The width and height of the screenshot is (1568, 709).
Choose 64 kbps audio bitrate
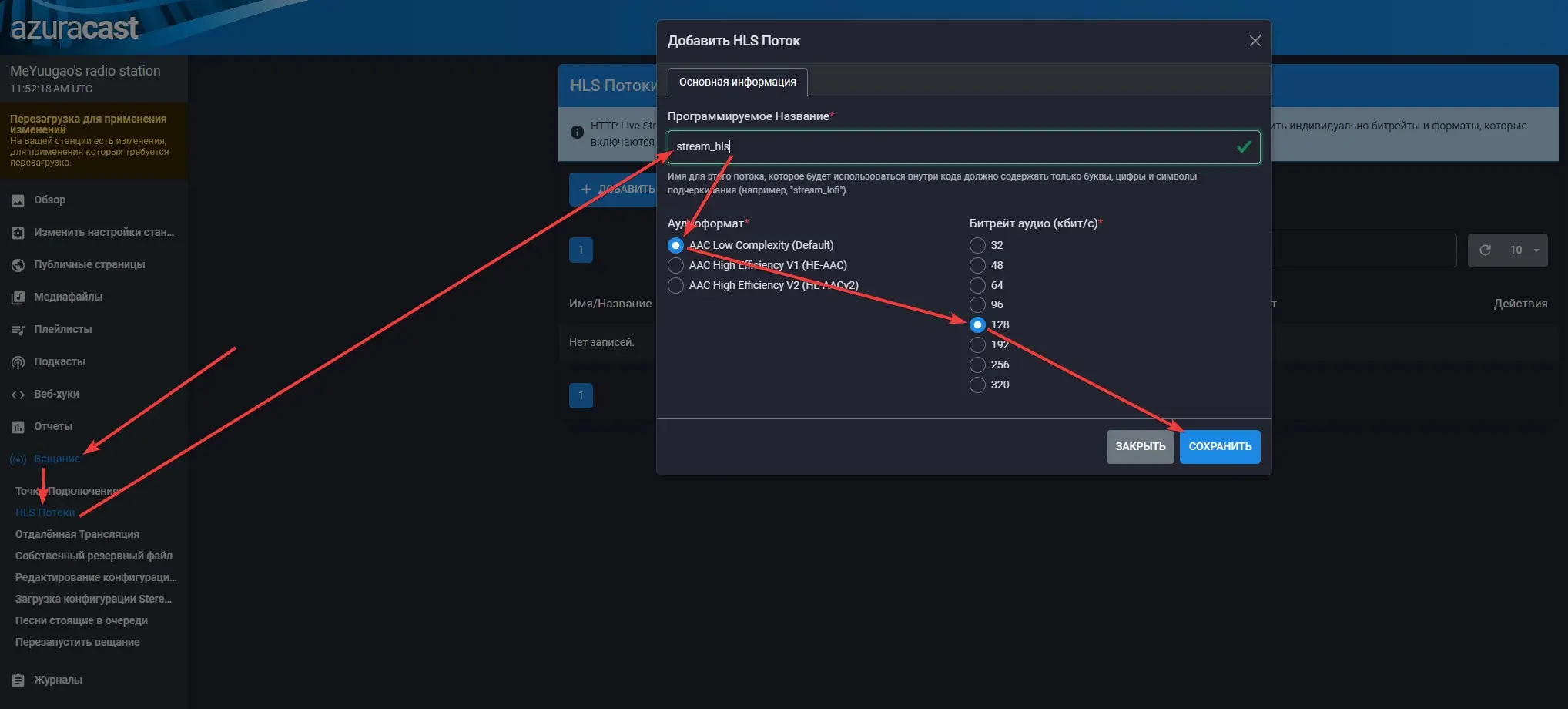click(977, 285)
